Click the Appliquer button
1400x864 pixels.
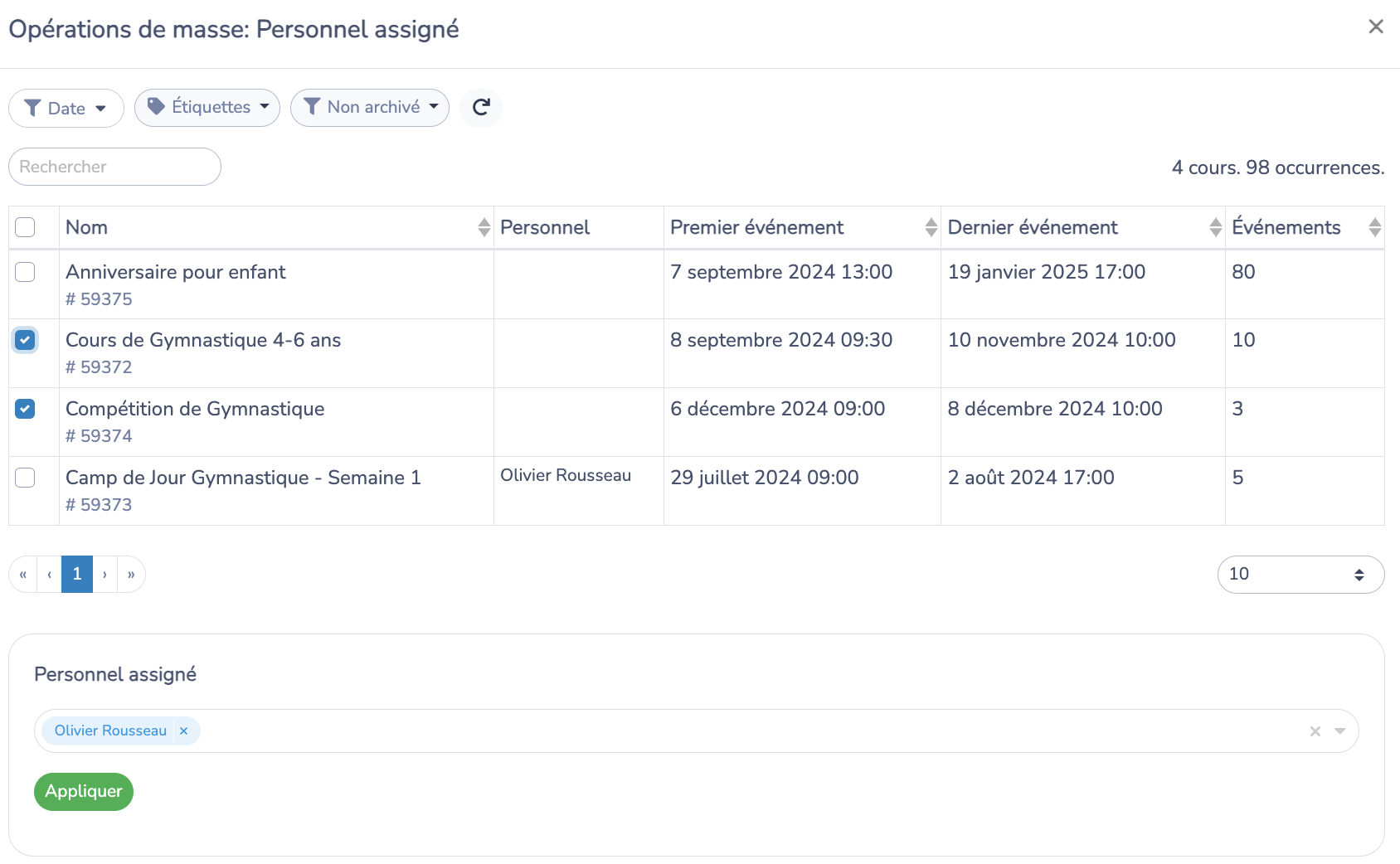[x=84, y=792]
